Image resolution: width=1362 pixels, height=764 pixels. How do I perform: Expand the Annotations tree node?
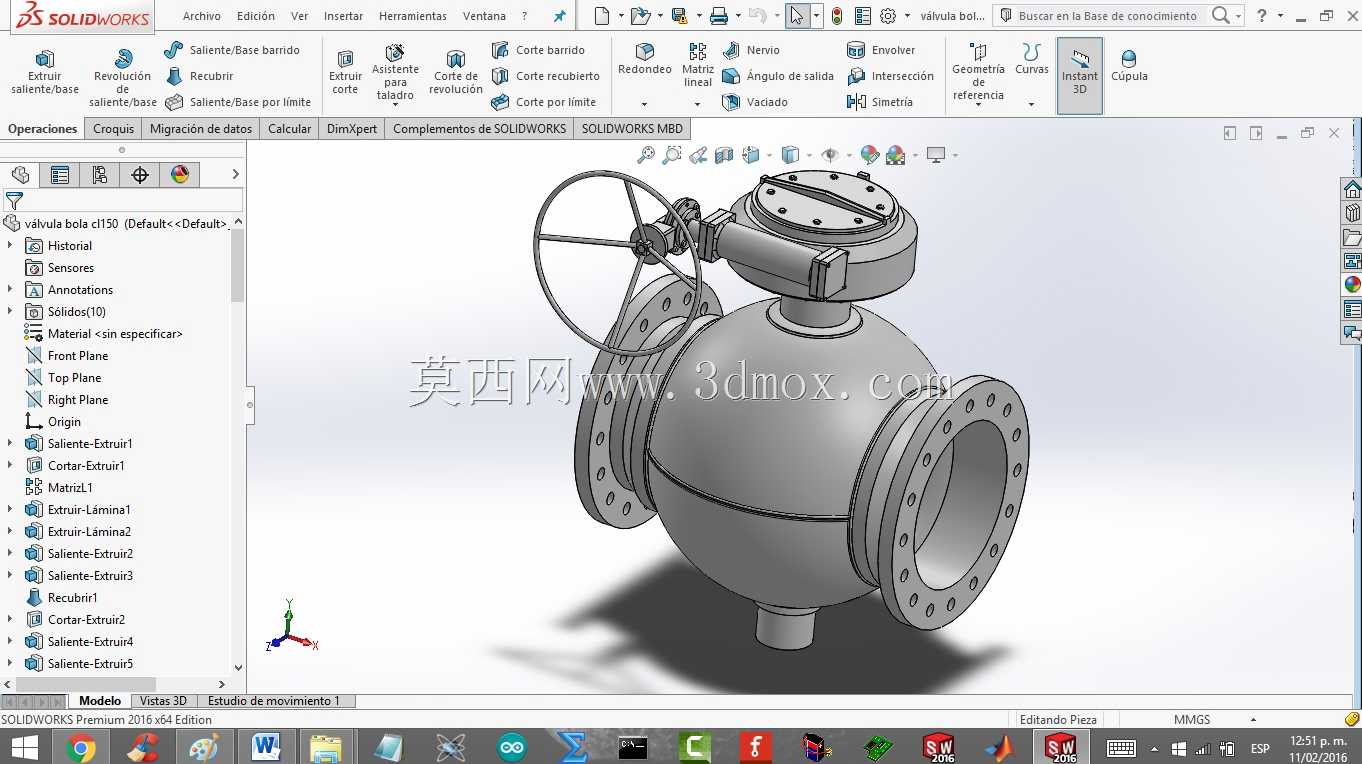[10, 290]
